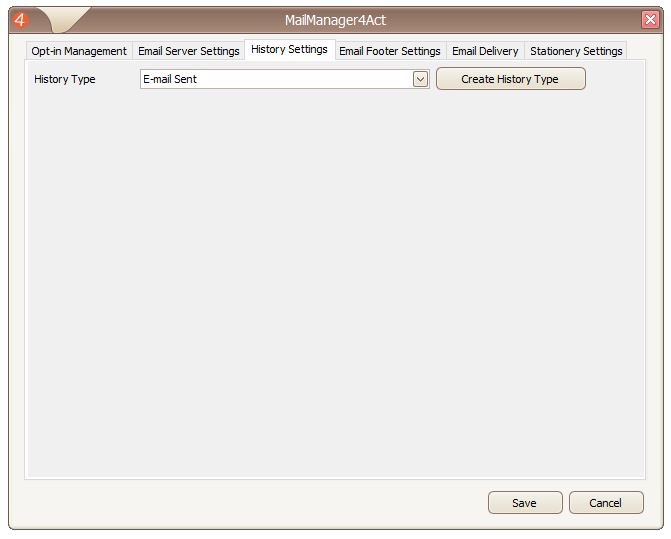Close the MailManager4Act window
671x539 pixels.
pos(650,20)
